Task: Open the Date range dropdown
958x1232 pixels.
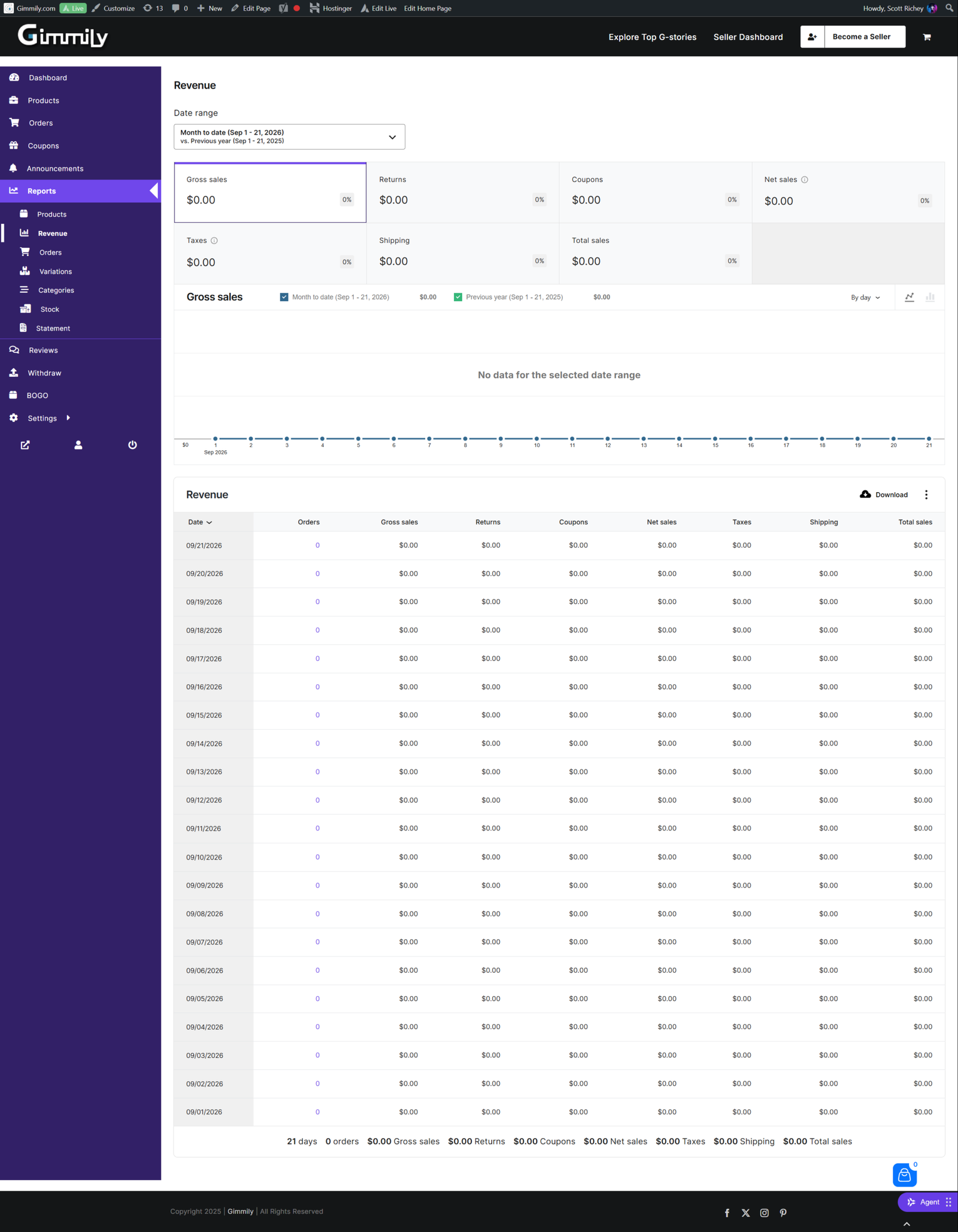Action: [289, 136]
